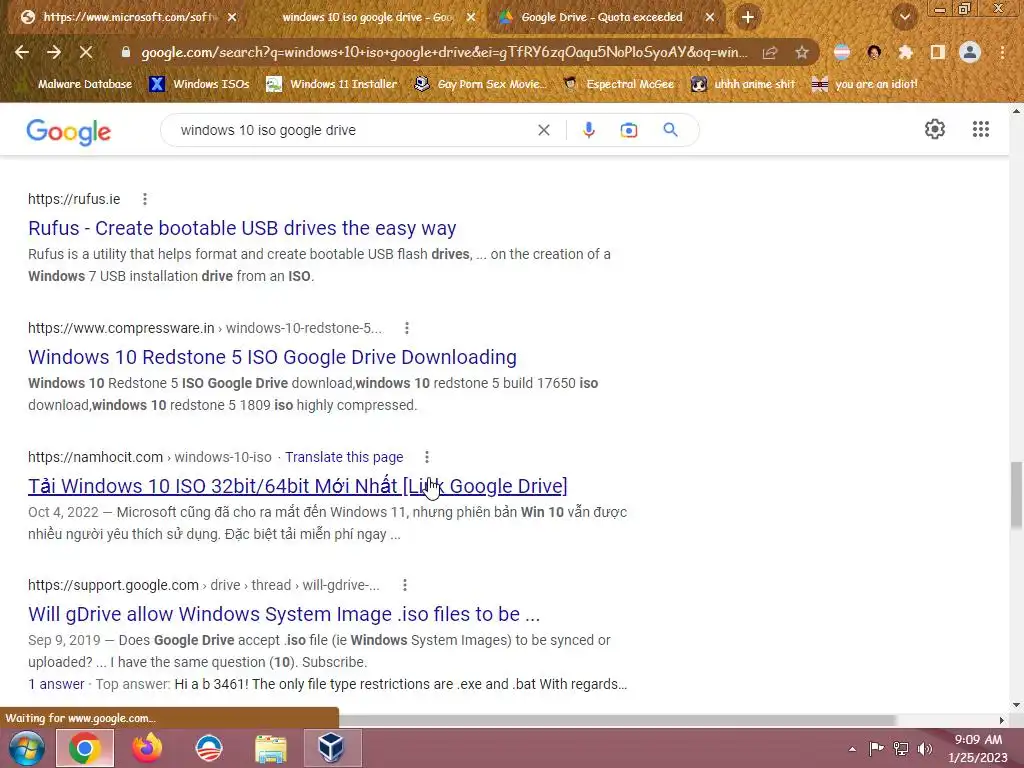The height and width of the screenshot is (768, 1024).
Task: Open the Chrome profile avatar
Action: [x=970, y=52]
